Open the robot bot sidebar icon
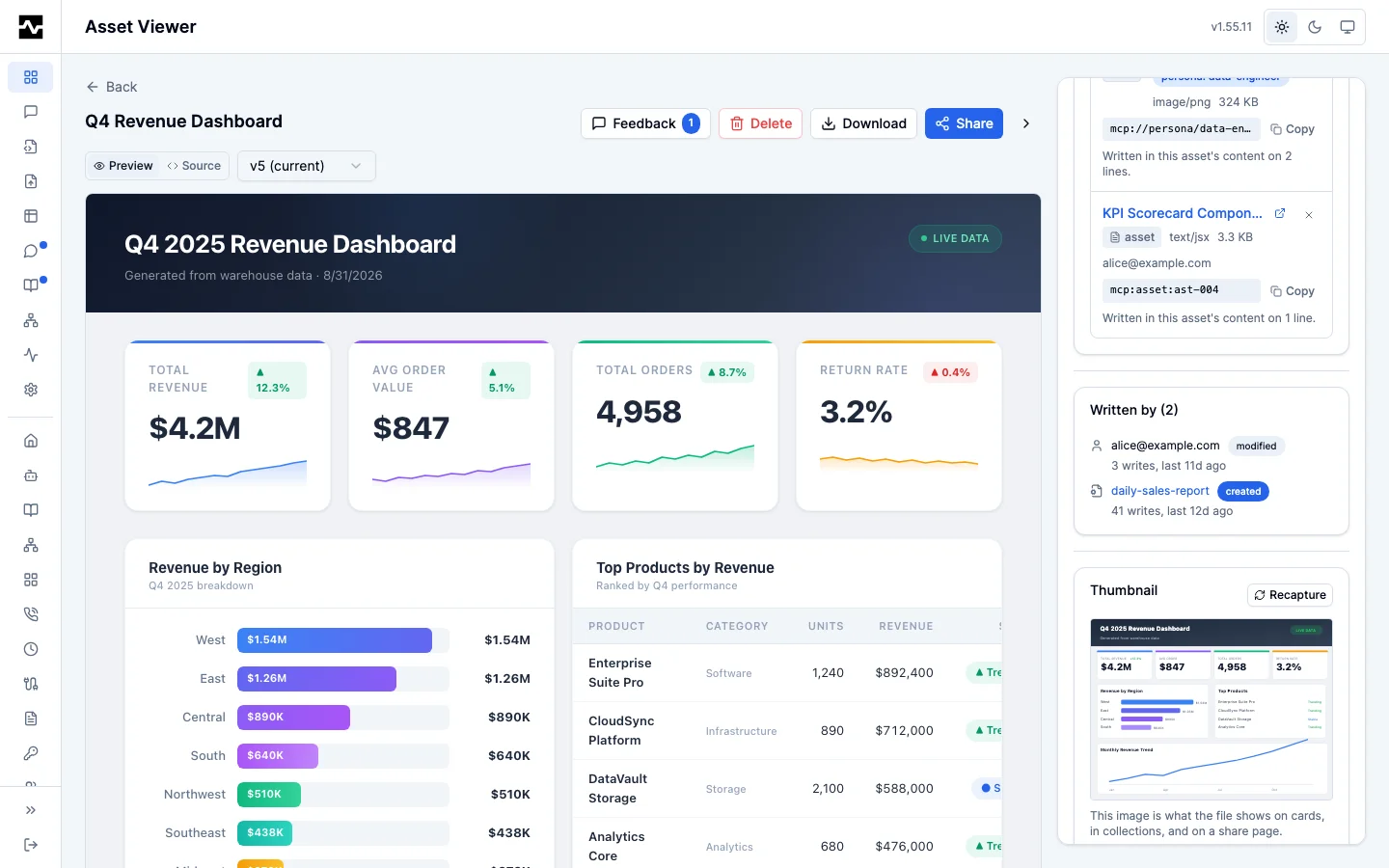The width and height of the screenshot is (1389, 868). click(x=31, y=475)
